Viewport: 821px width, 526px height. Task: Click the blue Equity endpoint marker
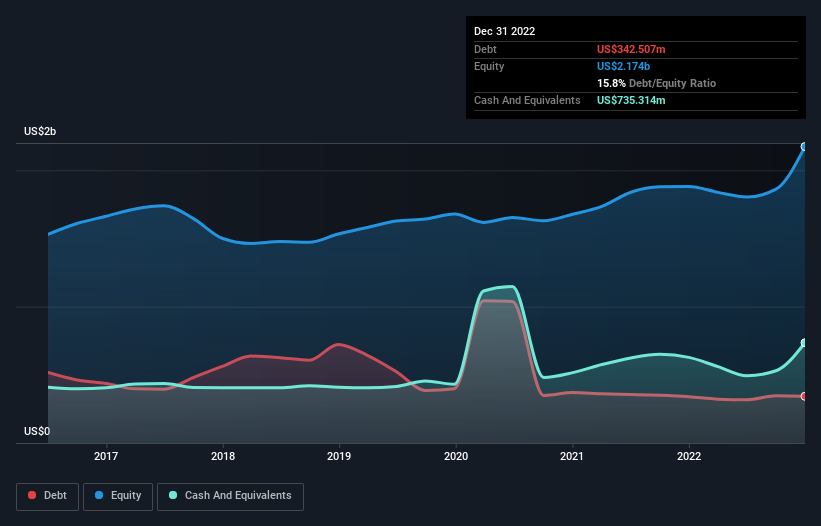click(804, 147)
